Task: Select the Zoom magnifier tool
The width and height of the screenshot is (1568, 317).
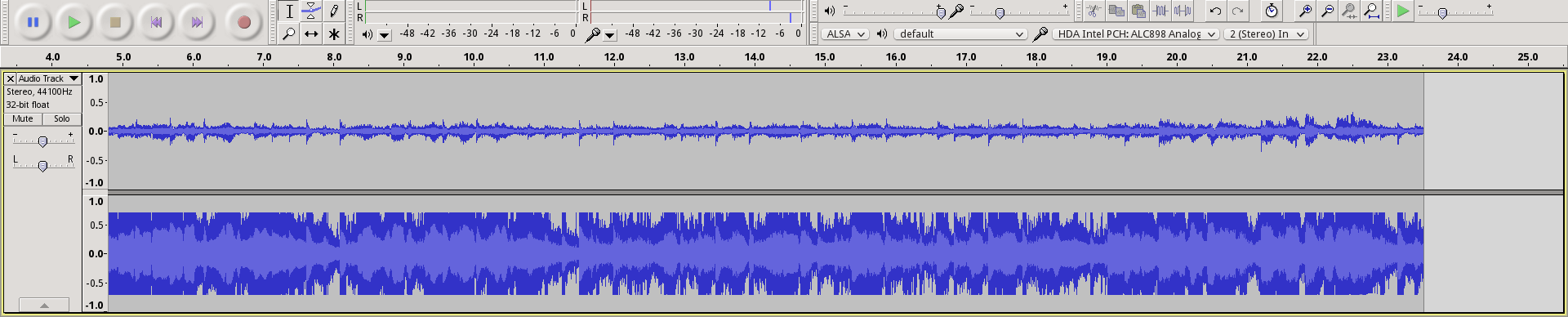Action: coord(289,33)
